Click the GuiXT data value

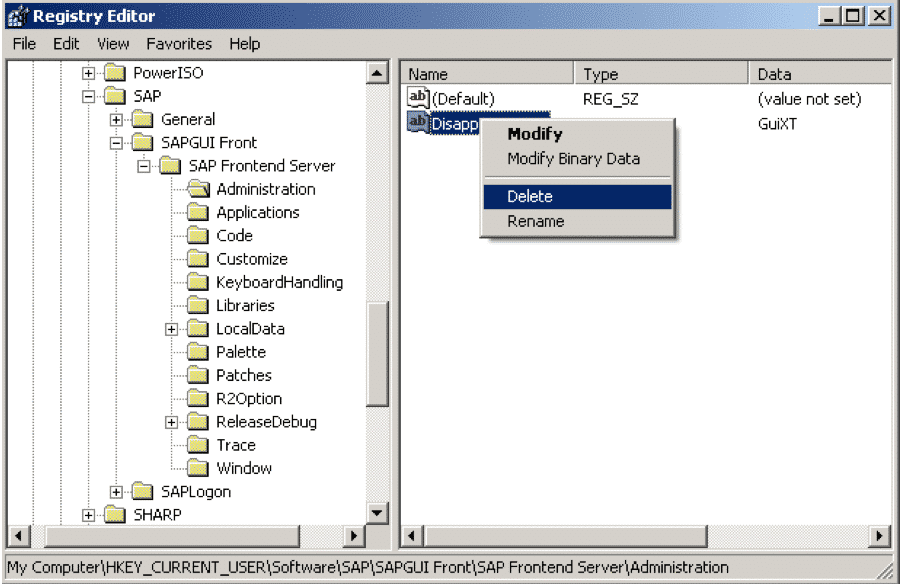(x=777, y=124)
